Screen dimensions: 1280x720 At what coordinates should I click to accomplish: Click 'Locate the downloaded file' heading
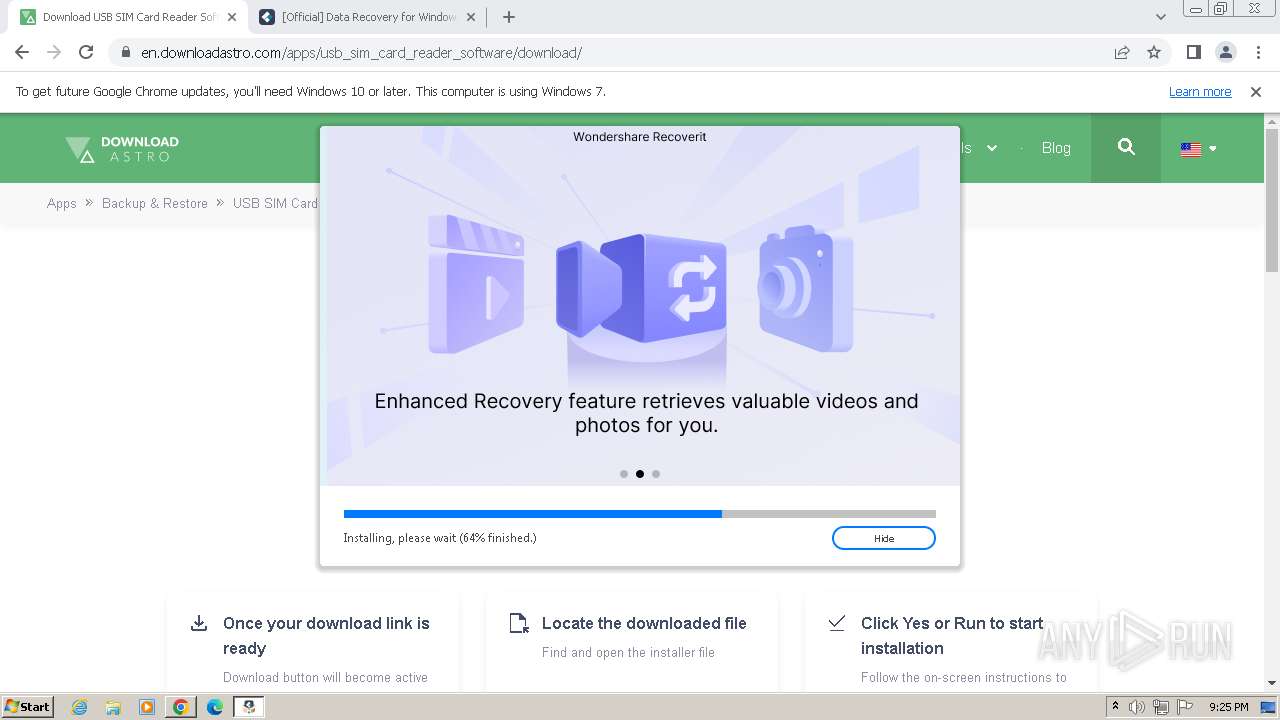(x=644, y=623)
